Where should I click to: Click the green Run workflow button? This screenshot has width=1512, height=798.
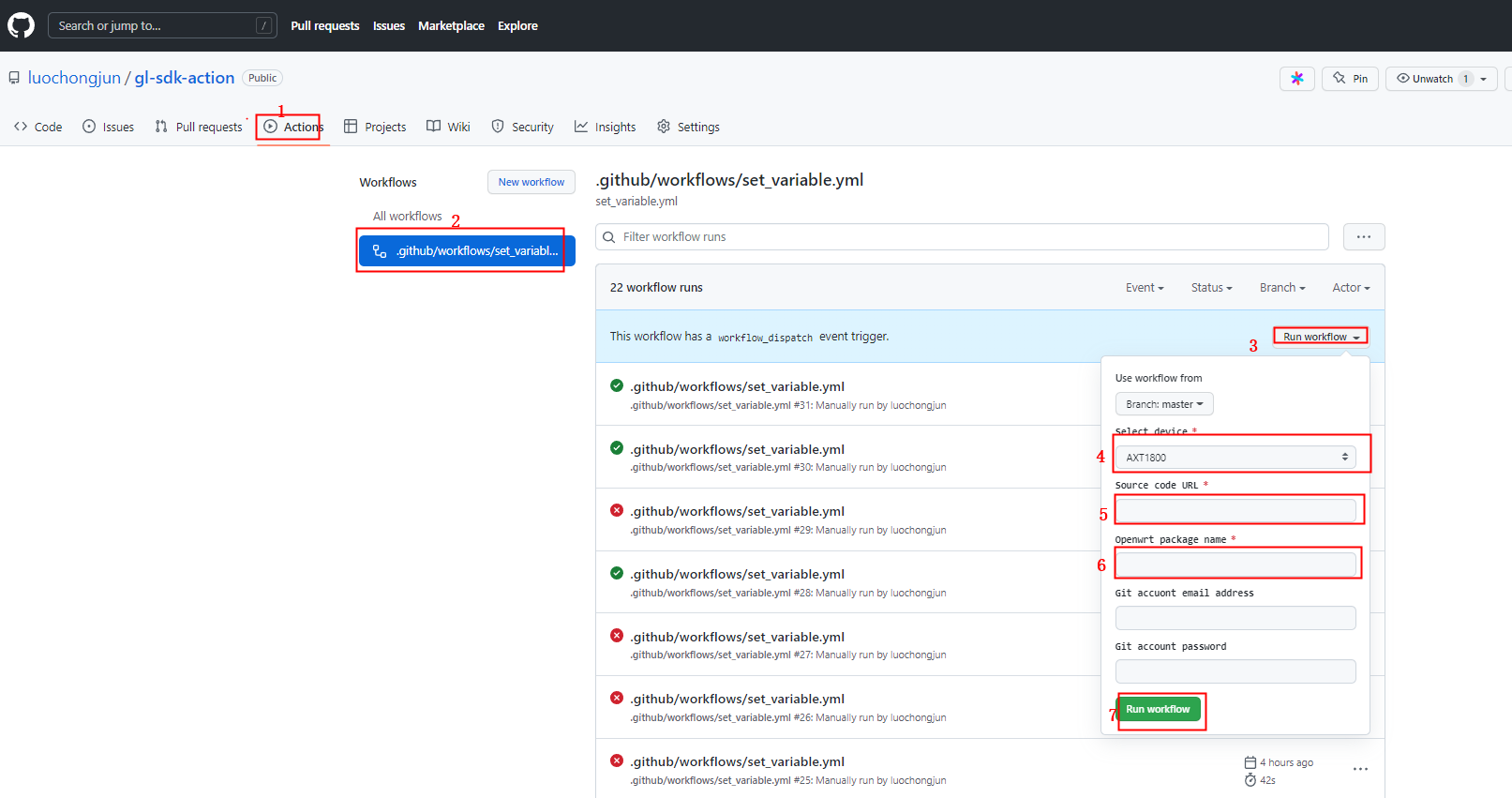click(1158, 709)
